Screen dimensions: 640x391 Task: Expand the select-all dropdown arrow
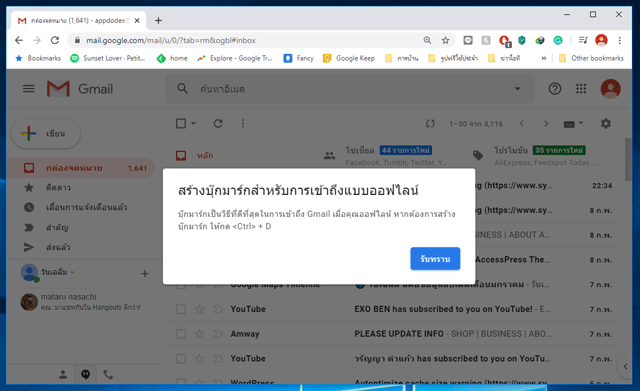tap(193, 123)
